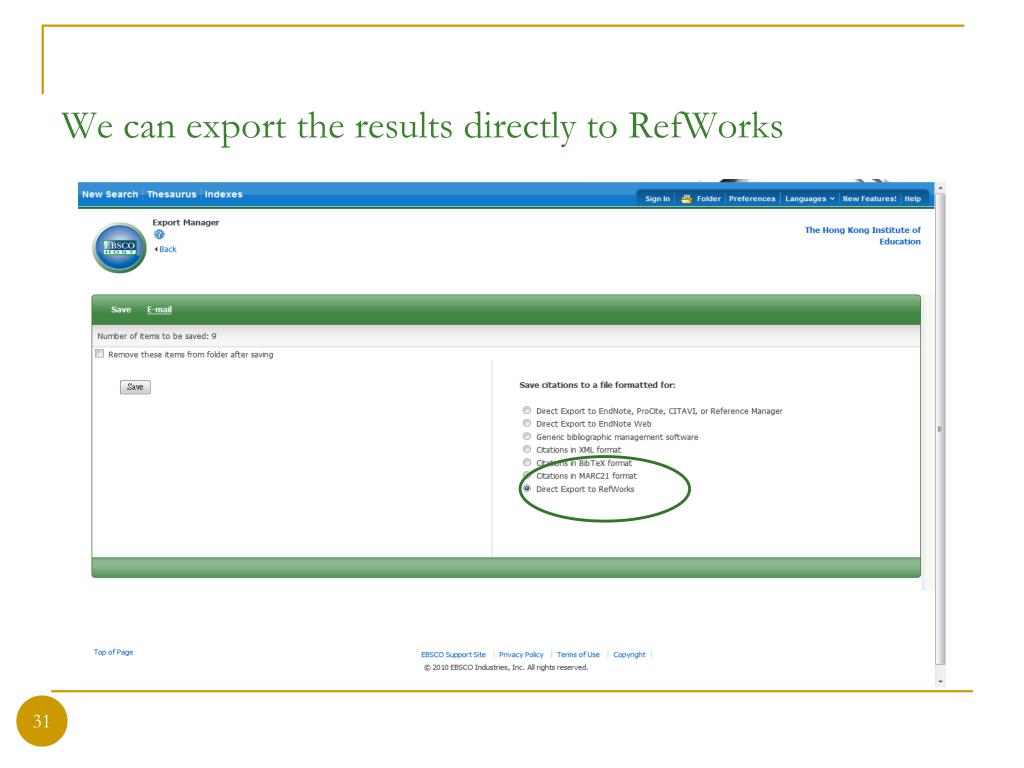
Task: Select Direct Export to EndNote Web
Action: 526,424
